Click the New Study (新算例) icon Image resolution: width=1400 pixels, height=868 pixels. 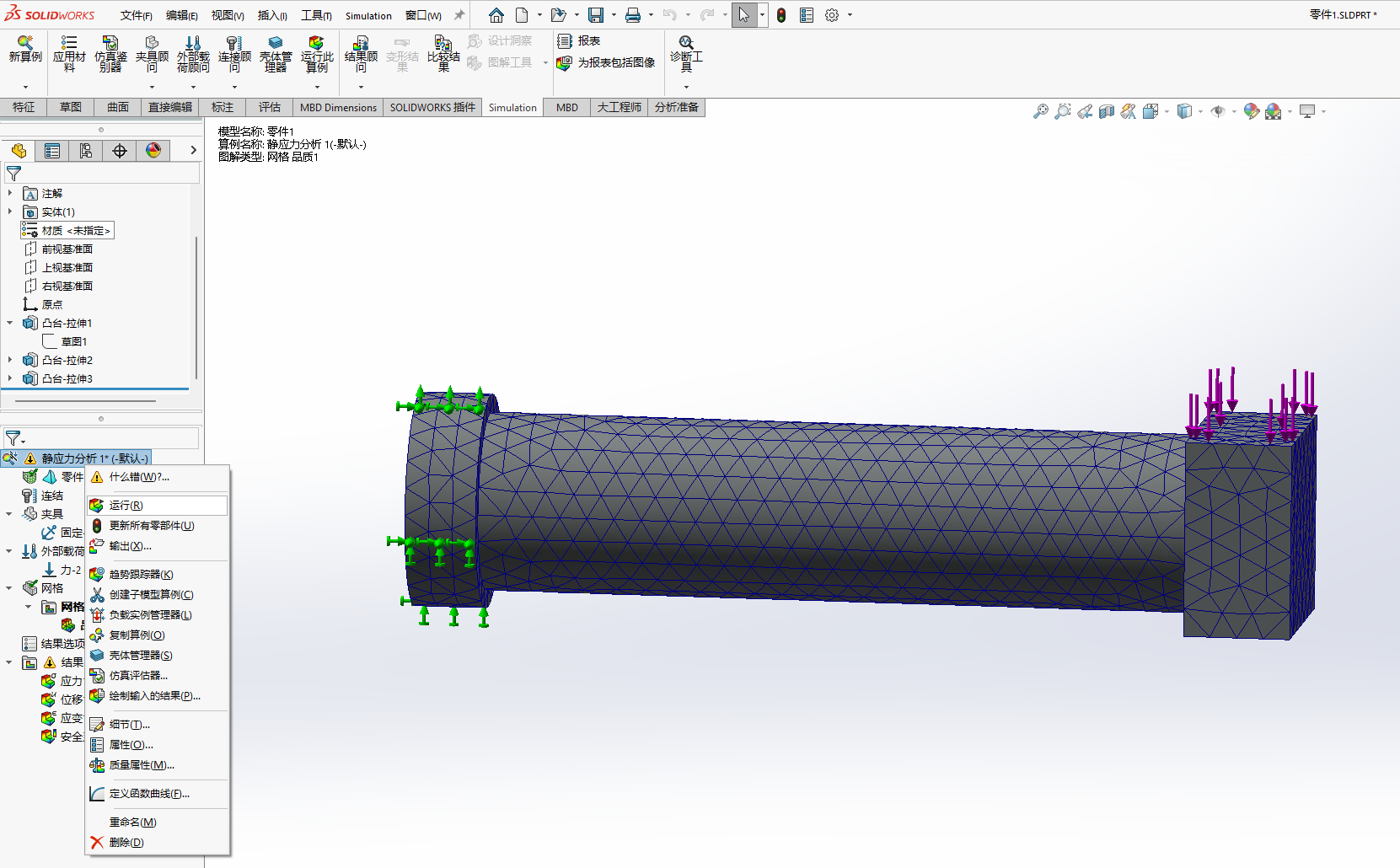pyautogui.click(x=25, y=49)
